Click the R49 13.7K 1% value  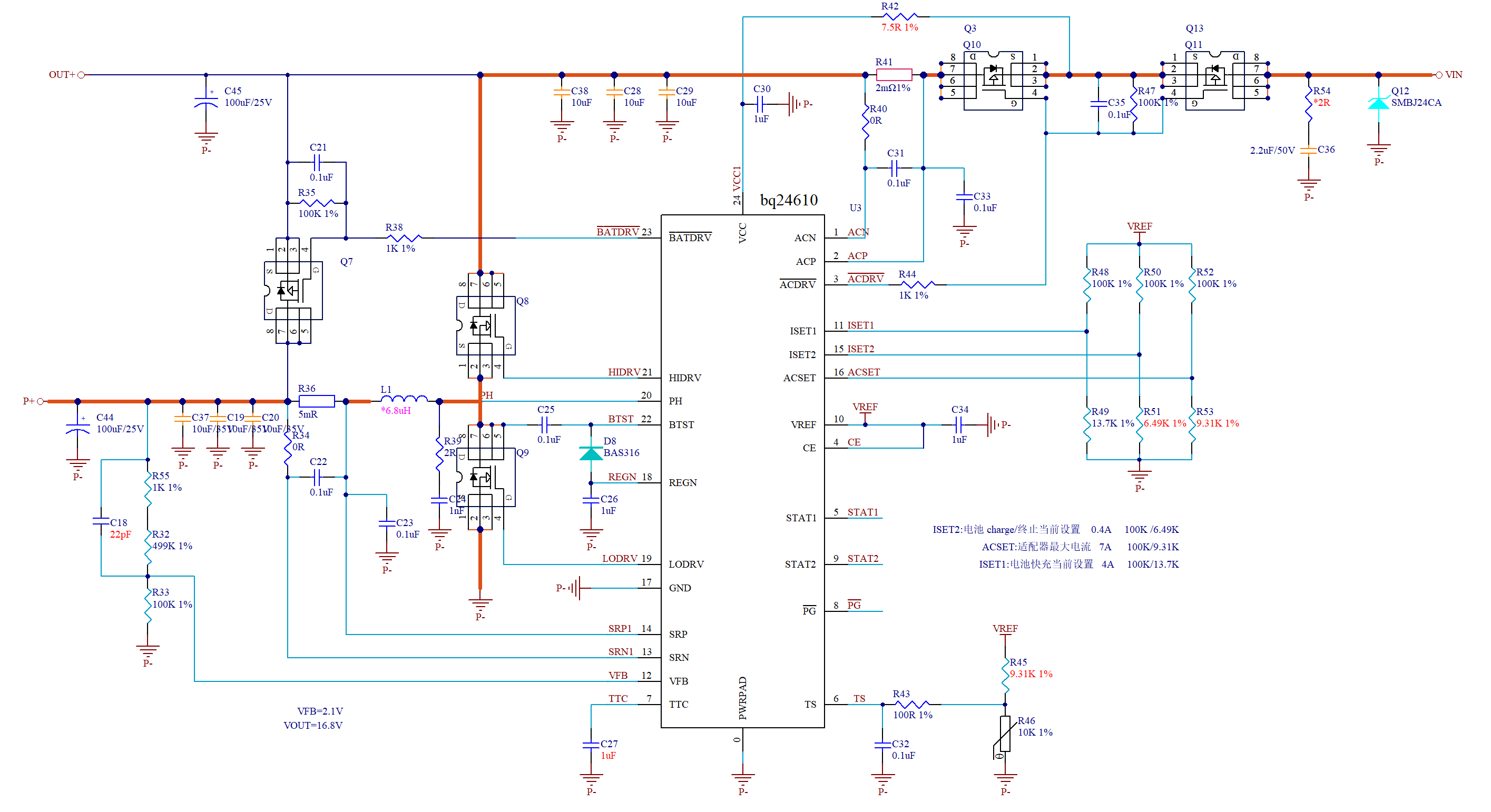pyautogui.click(x=1113, y=423)
